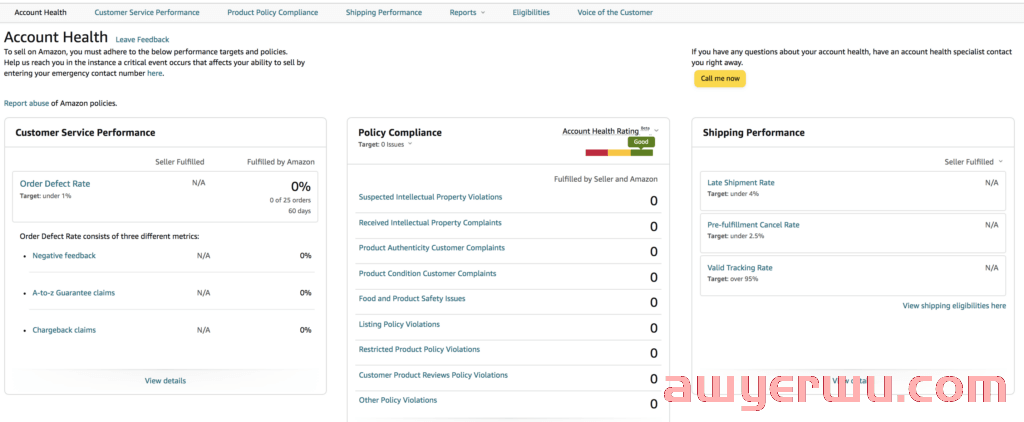Open the Negative feedback metric
The width and height of the screenshot is (1024, 422).
[64, 256]
